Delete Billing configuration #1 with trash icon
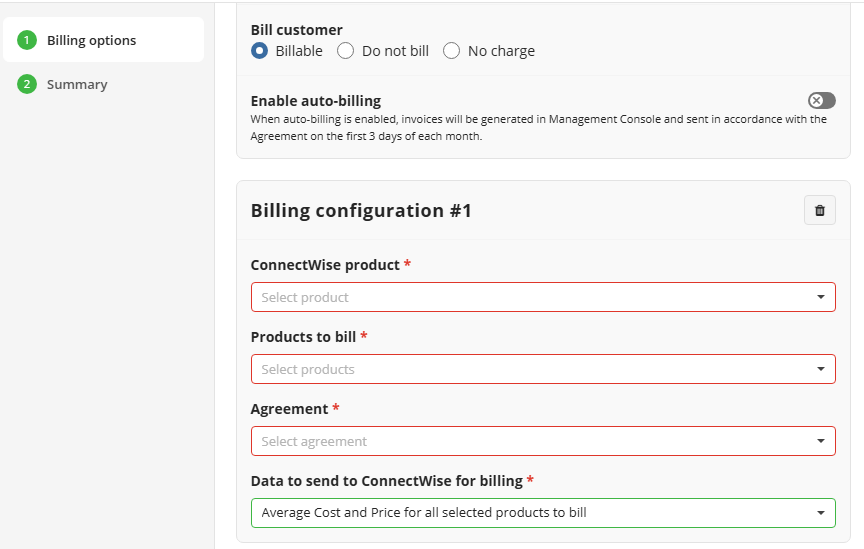 pos(819,210)
